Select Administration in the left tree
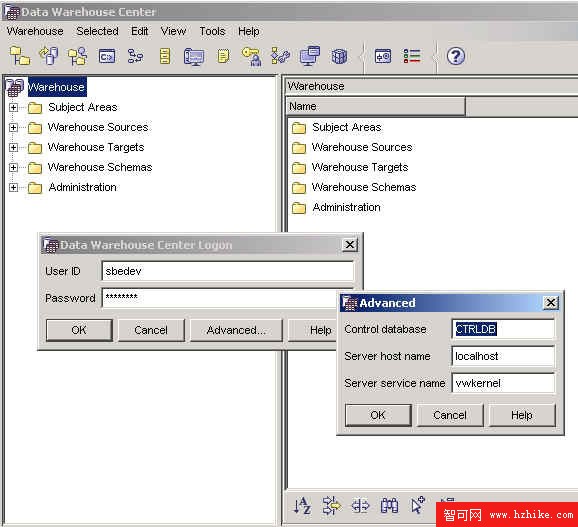The image size is (578, 527). [83, 187]
